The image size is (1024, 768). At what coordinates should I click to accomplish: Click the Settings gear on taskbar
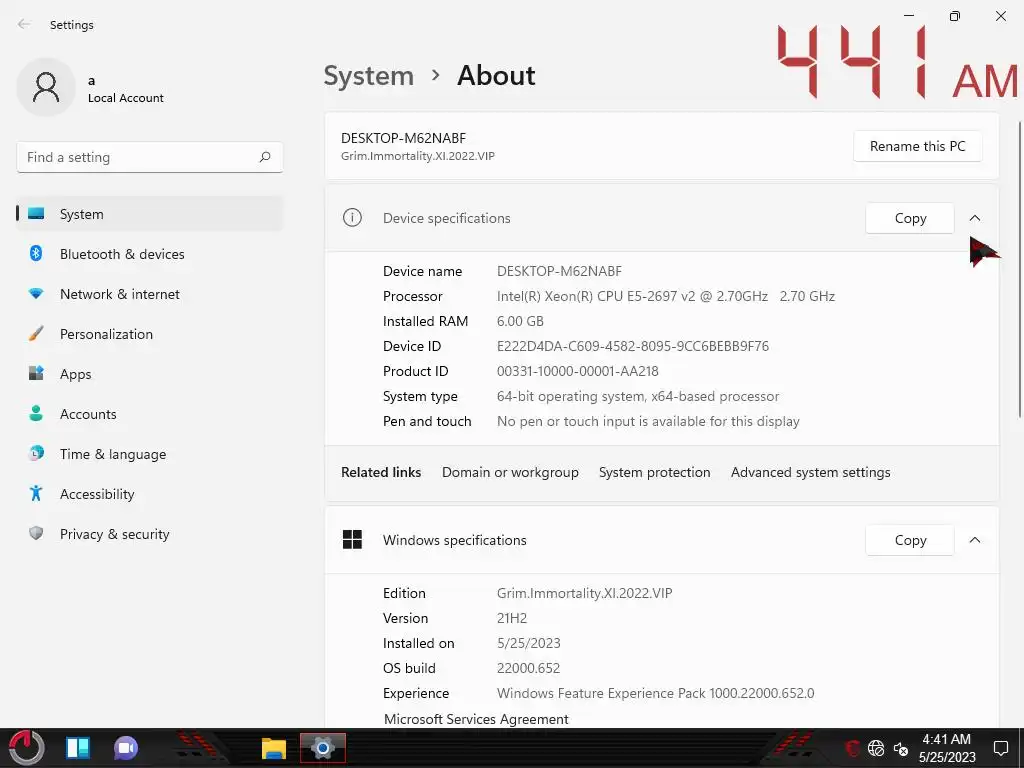tap(323, 748)
